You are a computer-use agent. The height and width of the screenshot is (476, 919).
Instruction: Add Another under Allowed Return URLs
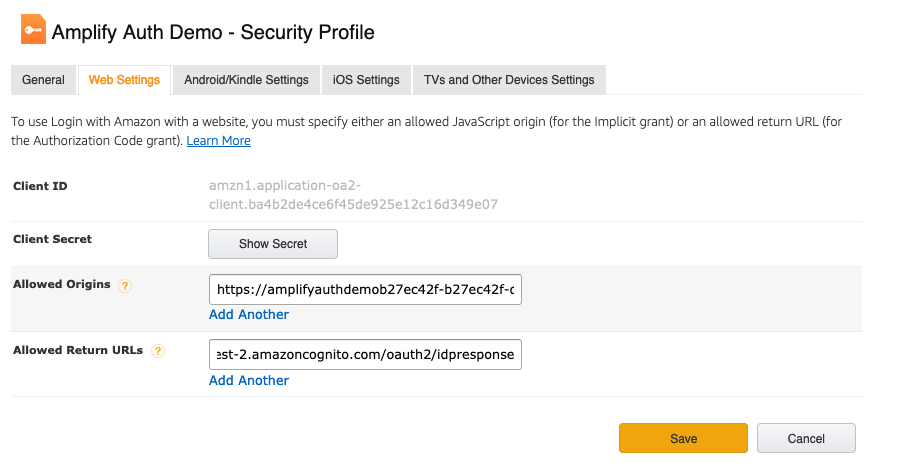pos(249,380)
